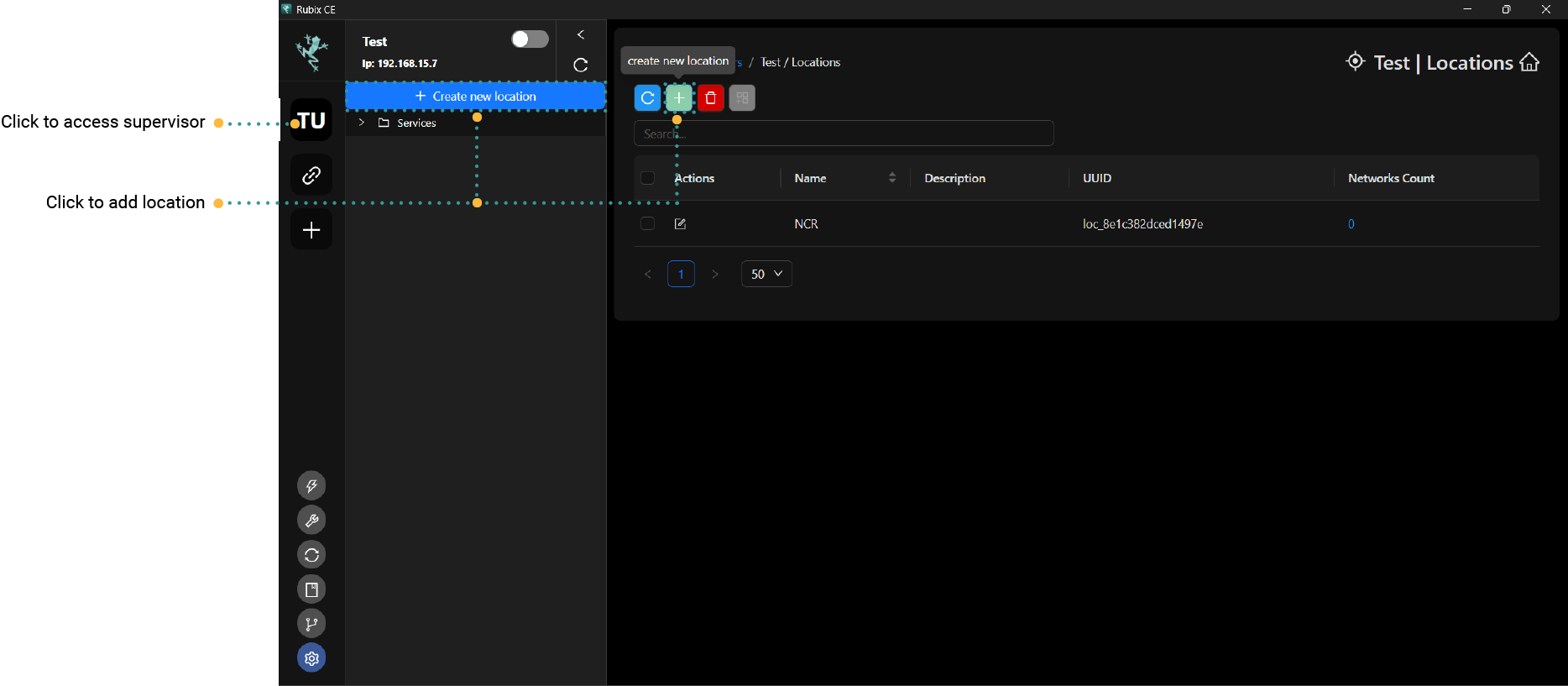Image resolution: width=1568 pixels, height=686 pixels.
Task: Click the Ip: 192.168.15.7 text
Action: tap(400, 64)
